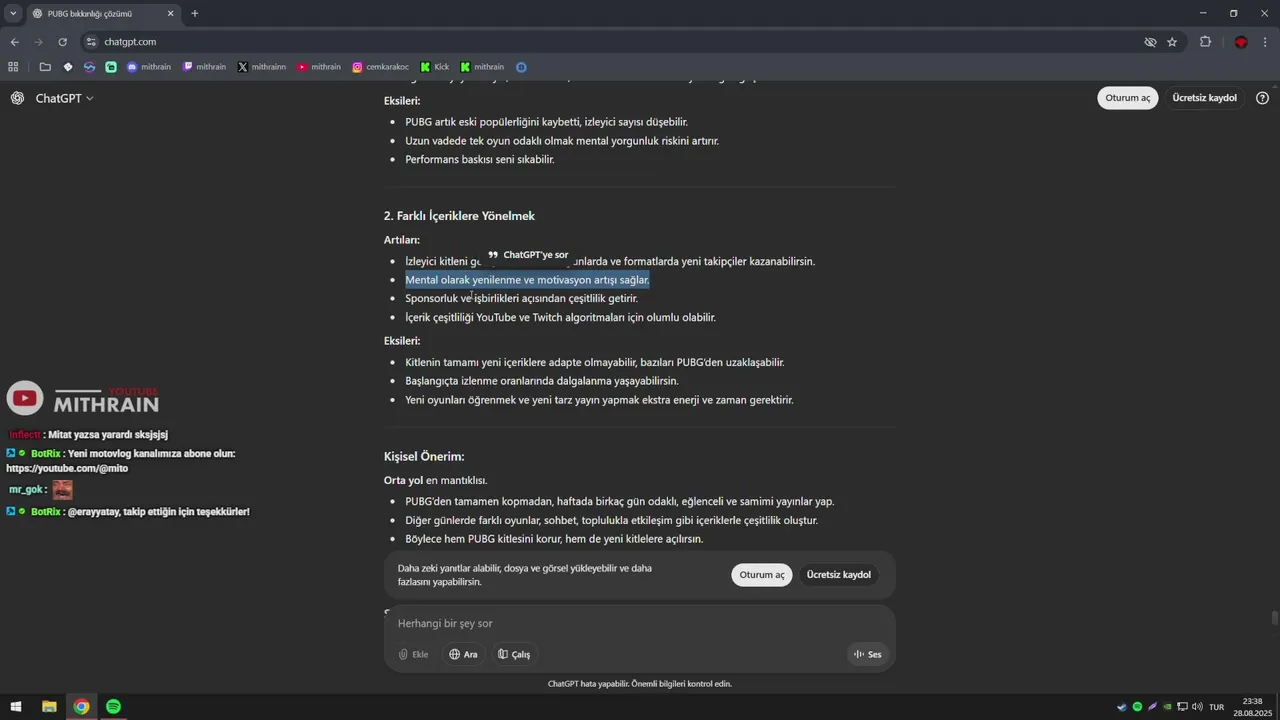Click the 'Başlangıçta izlenme oranlarında' bullet text
Viewport: 1280px width, 720px height.
pos(542,381)
